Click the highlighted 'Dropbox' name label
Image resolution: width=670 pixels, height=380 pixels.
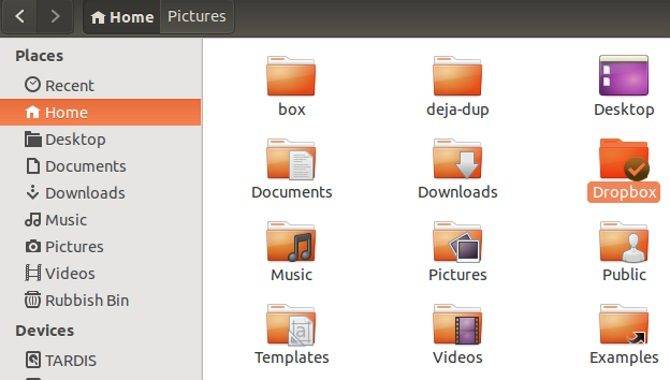(624, 192)
